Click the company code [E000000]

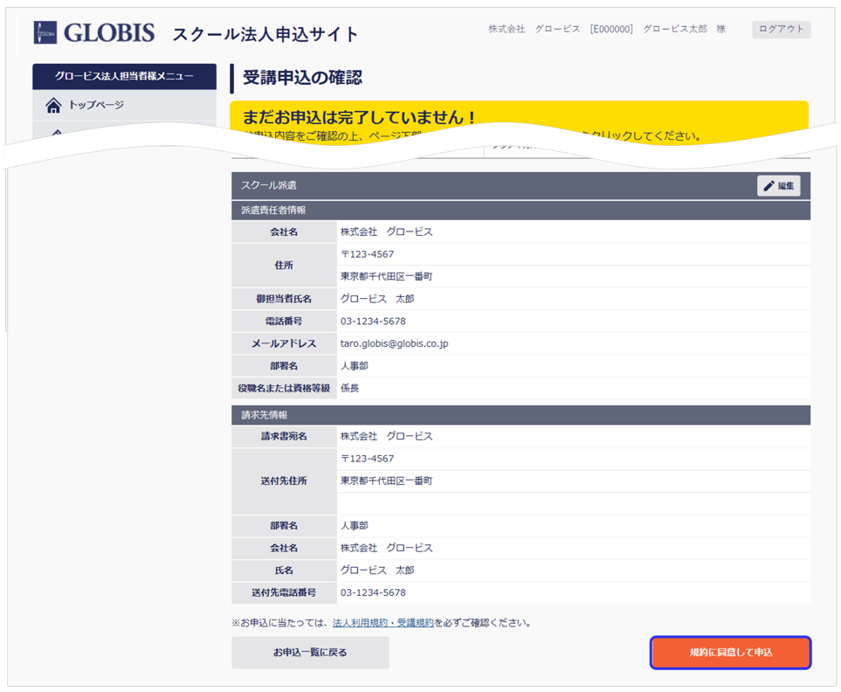click(611, 29)
